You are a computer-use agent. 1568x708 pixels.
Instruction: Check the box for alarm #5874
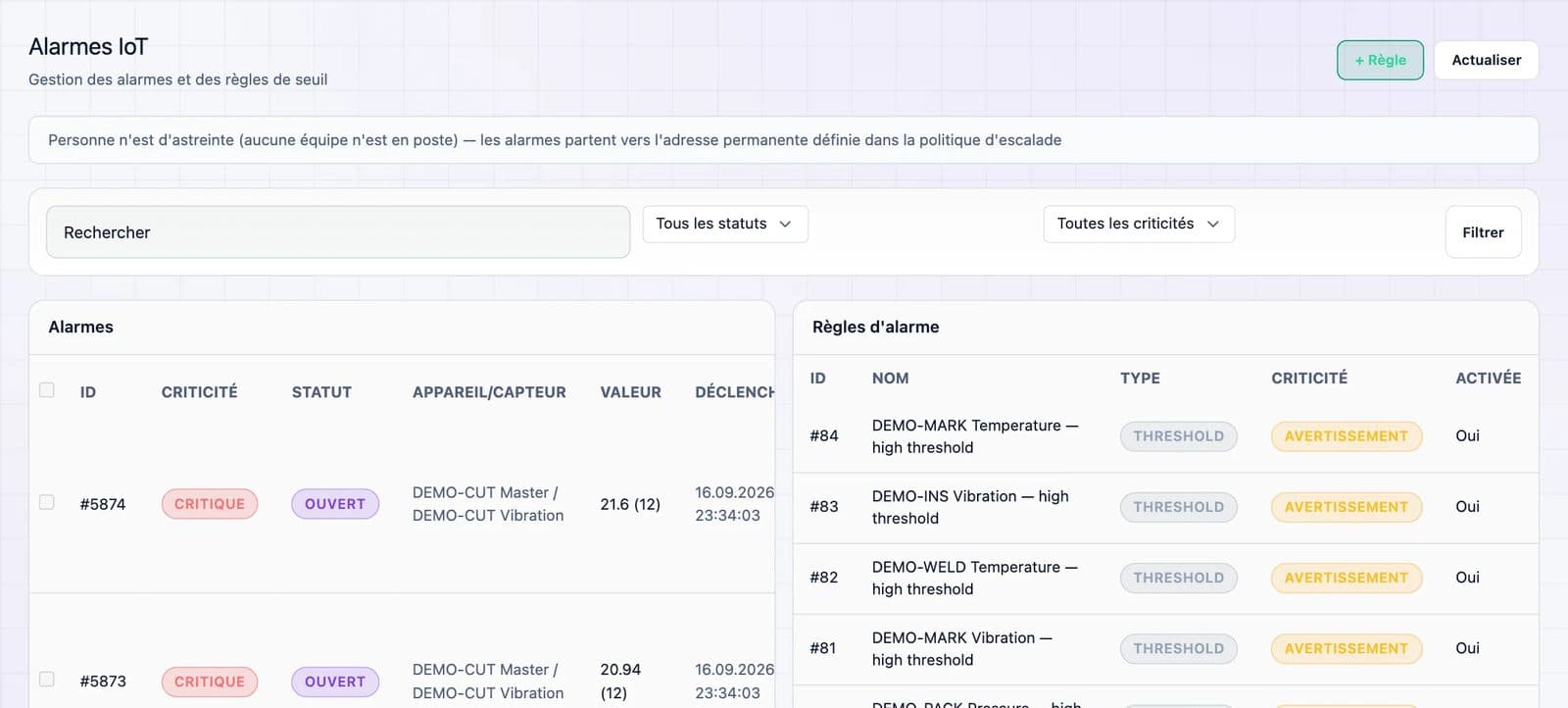click(47, 502)
